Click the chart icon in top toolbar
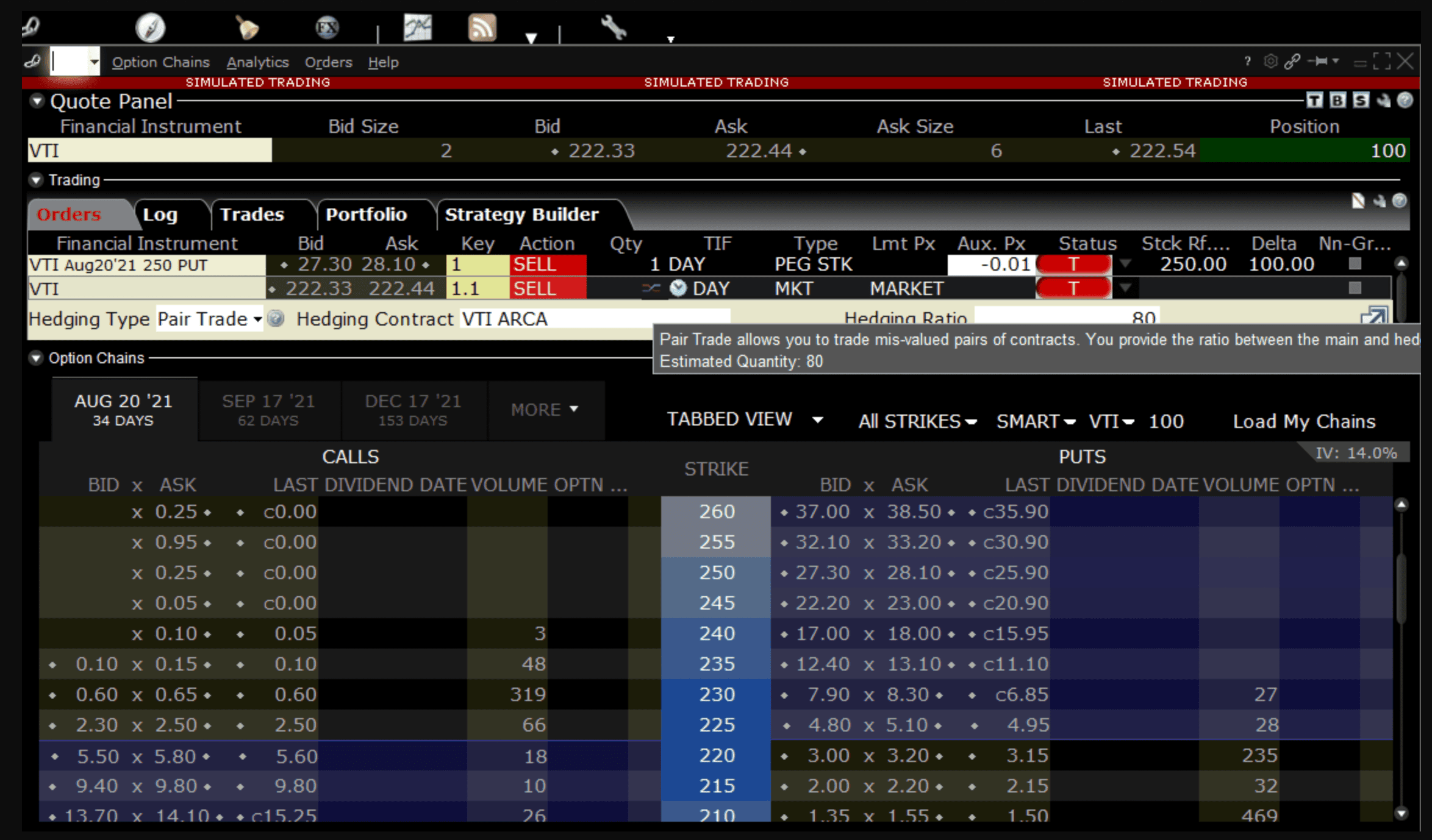Image resolution: width=1432 pixels, height=840 pixels. [x=418, y=28]
